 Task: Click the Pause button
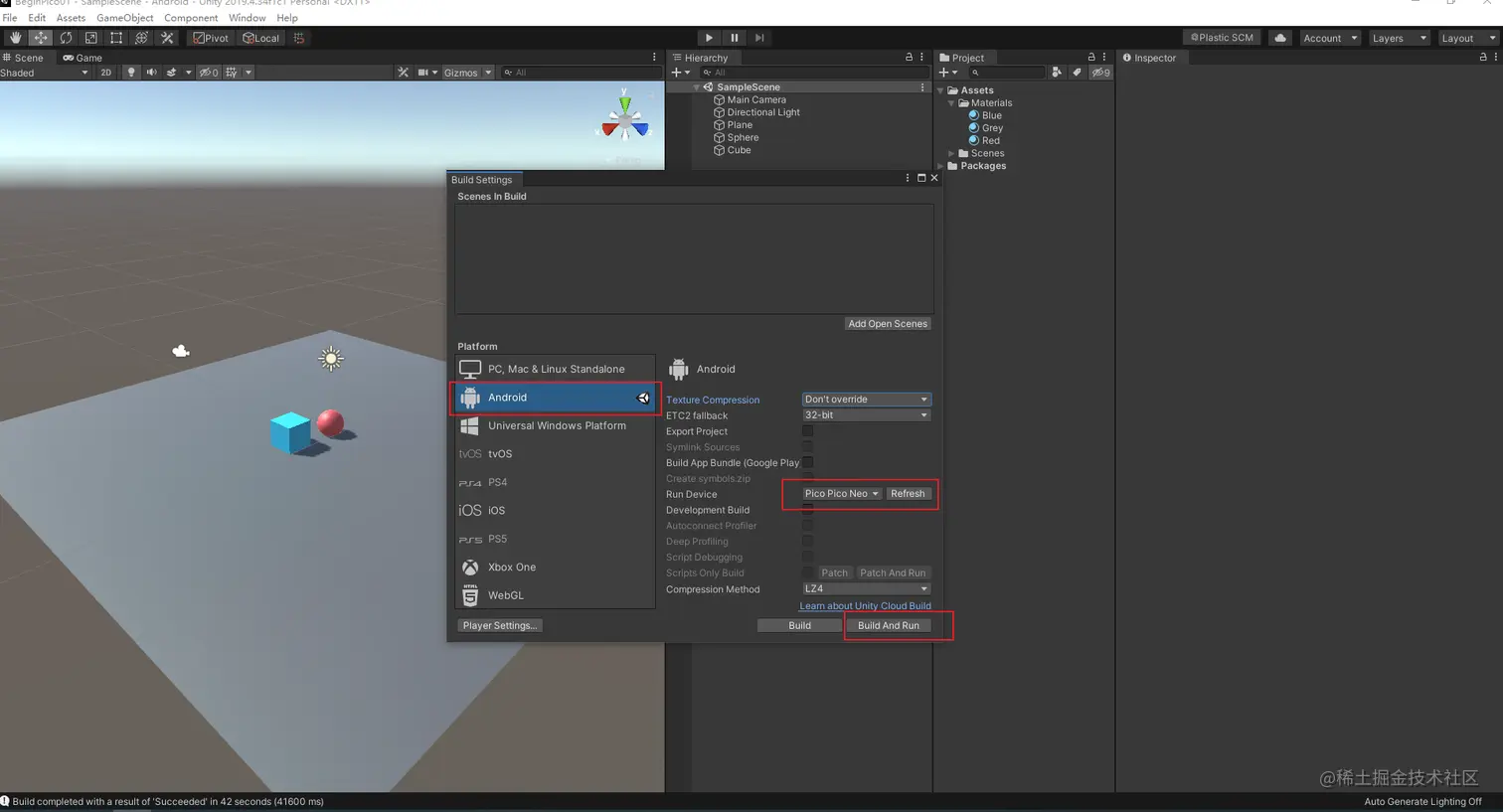point(735,38)
